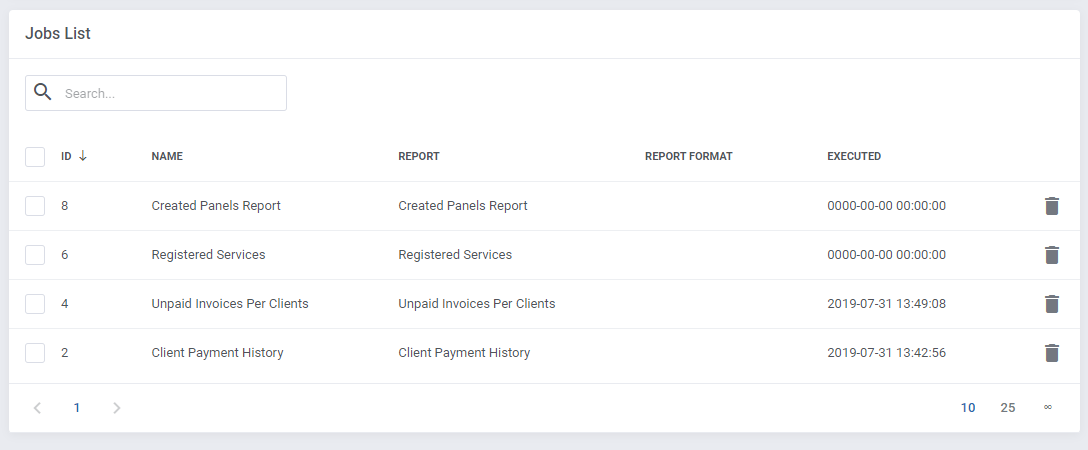
Task: Go to next page with right chevron
Action: (x=116, y=408)
